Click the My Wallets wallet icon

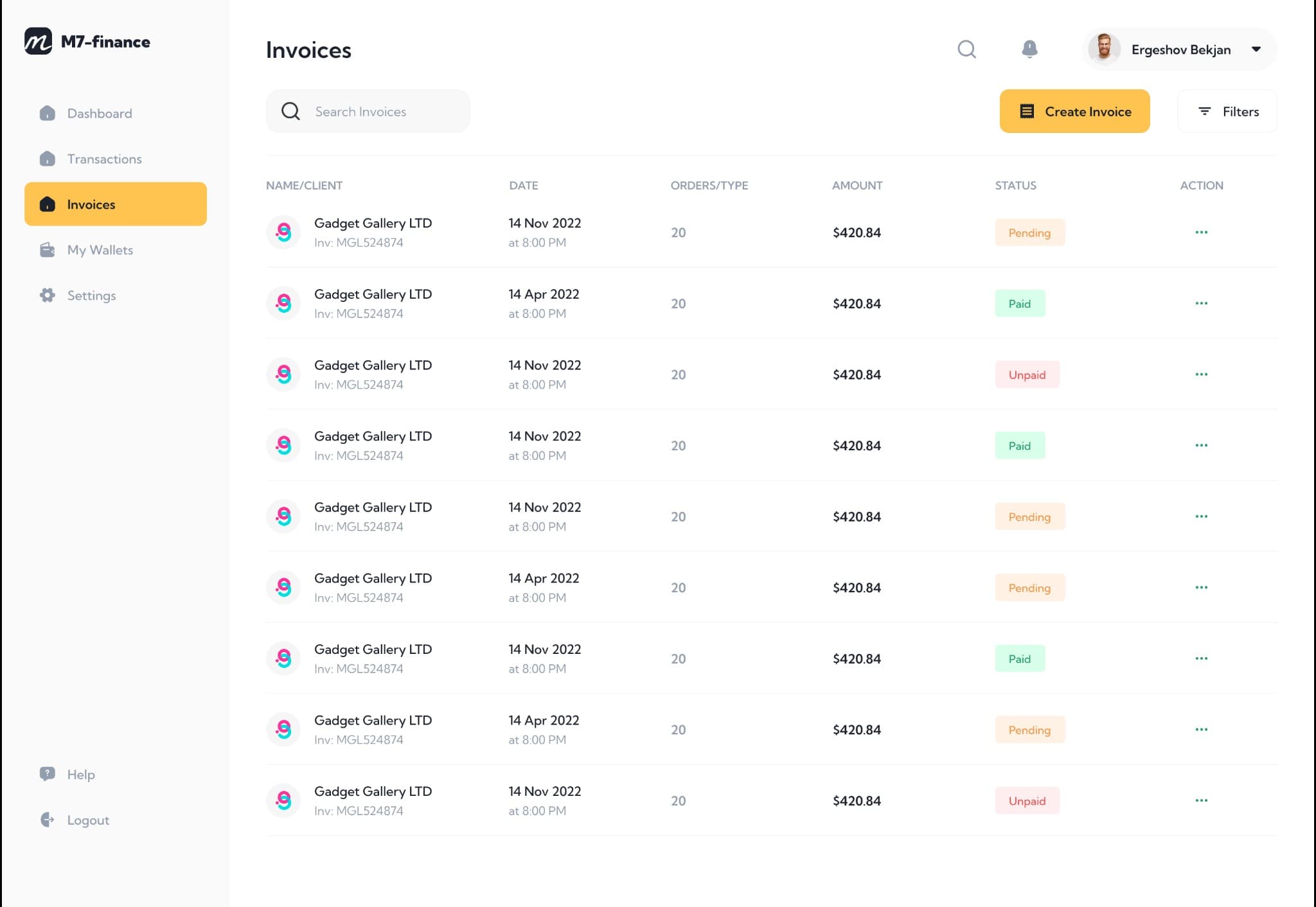point(48,250)
